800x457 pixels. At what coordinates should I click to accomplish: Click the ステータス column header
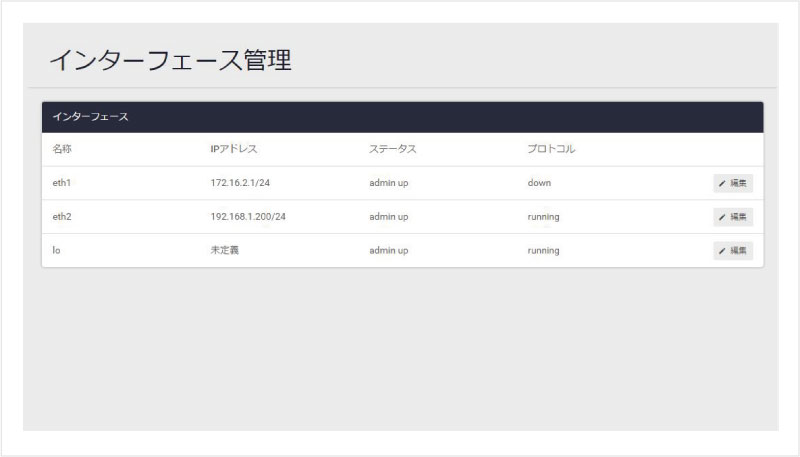pos(393,149)
